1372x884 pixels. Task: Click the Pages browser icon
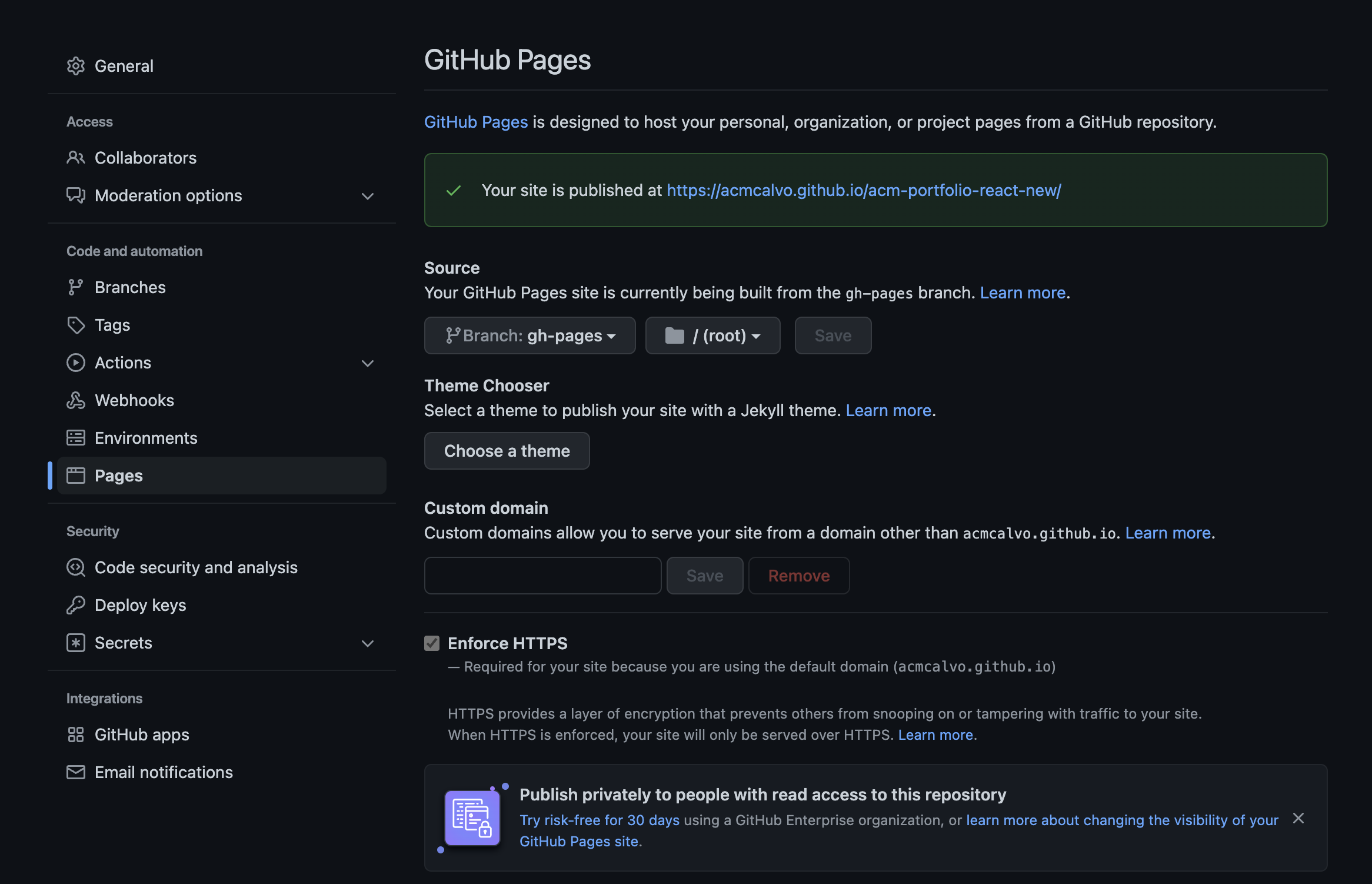click(76, 475)
